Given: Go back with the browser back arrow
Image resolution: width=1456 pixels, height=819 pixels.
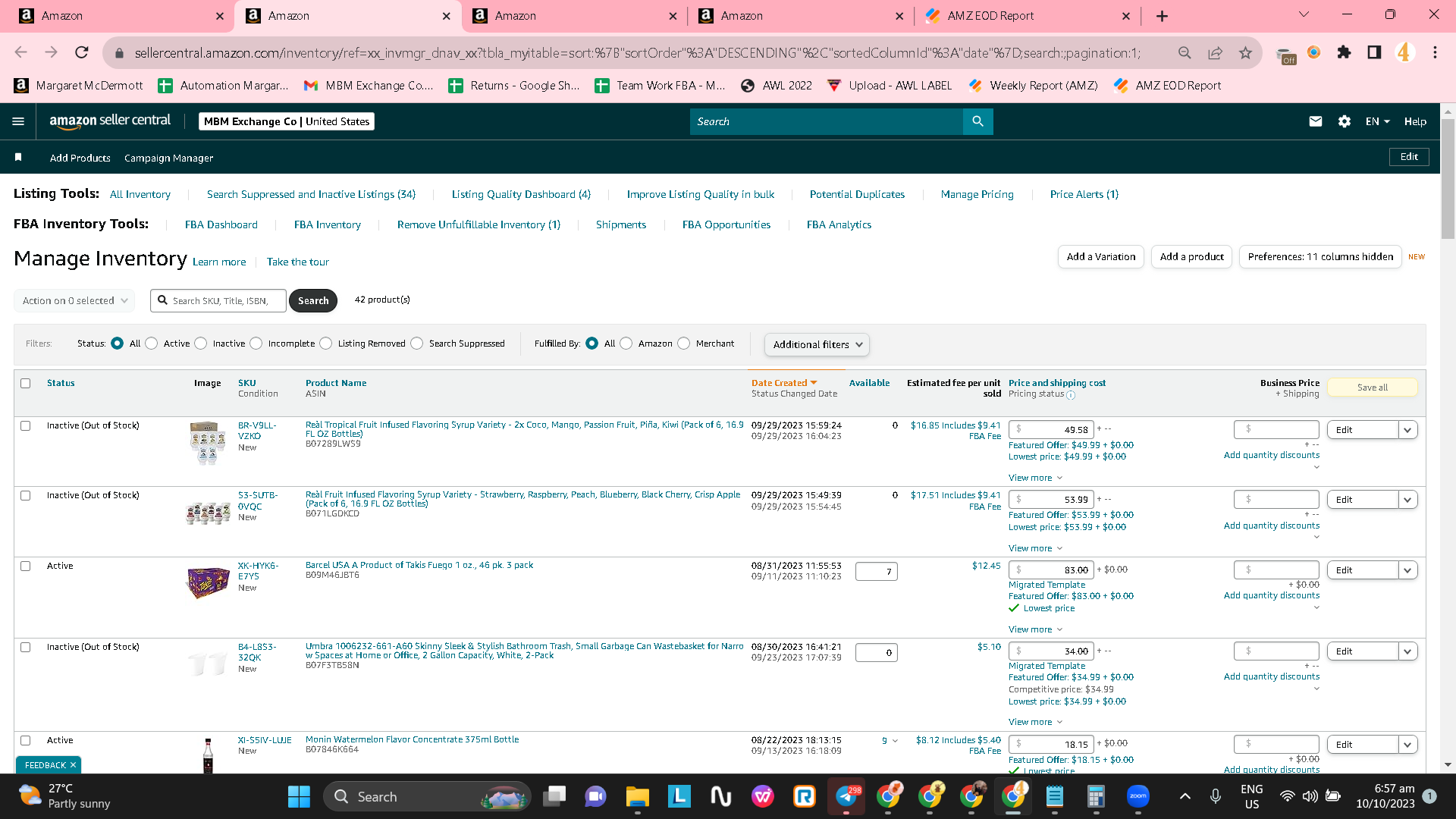Looking at the screenshot, I should pos(20,52).
